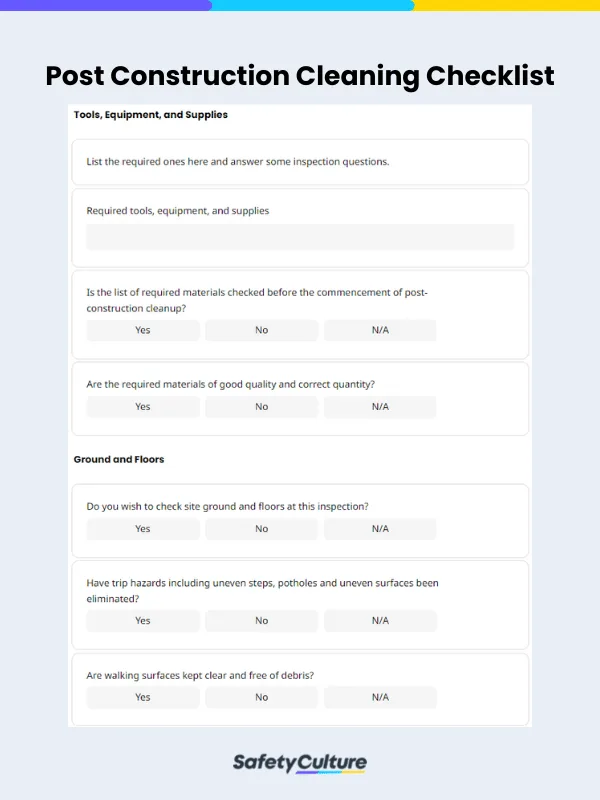Answer No to check site ground and floors

tap(262, 529)
